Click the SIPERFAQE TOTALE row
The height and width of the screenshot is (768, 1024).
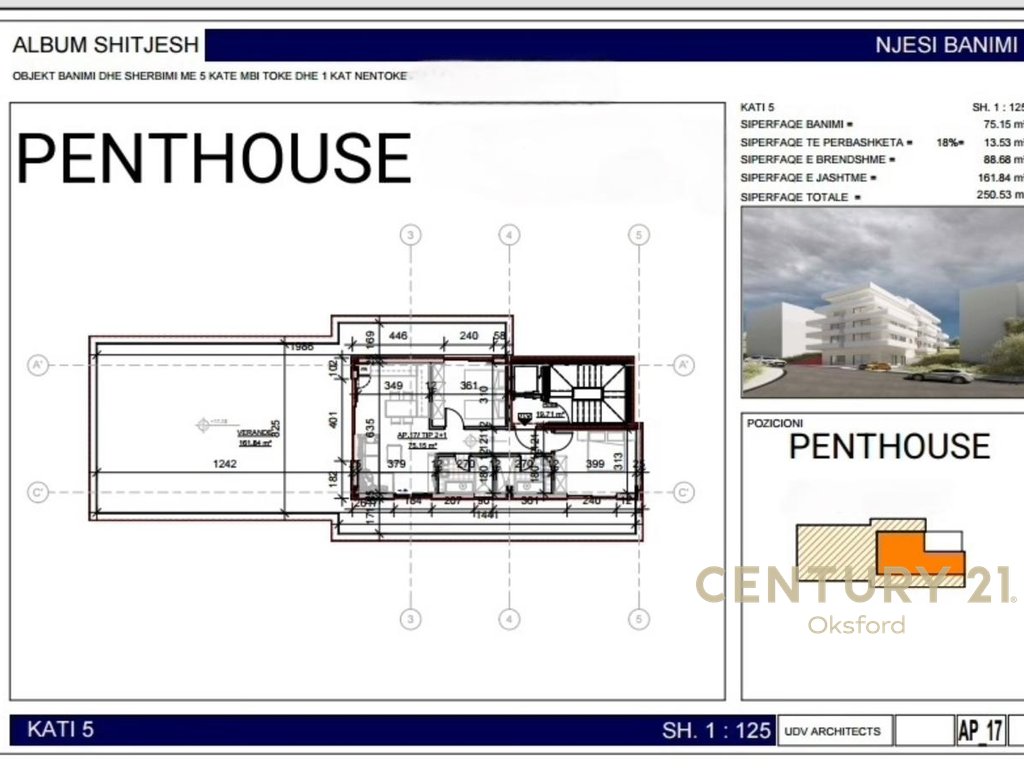882,196
